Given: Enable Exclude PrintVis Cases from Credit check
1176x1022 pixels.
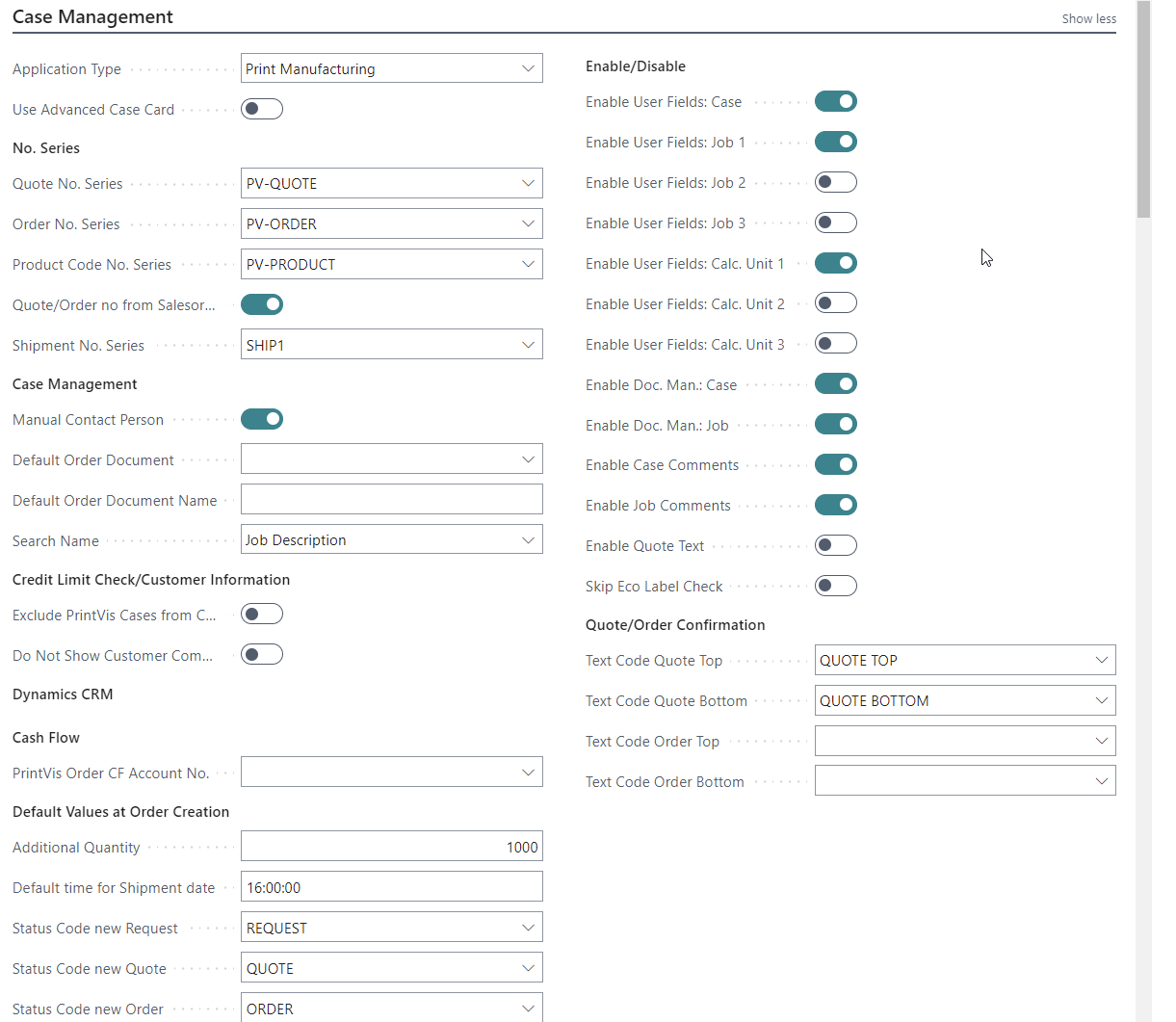Looking at the screenshot, I should pos(261,614).
